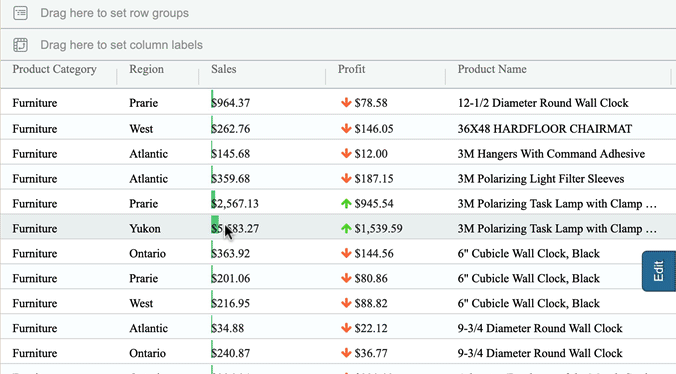
Task: Click the row groups icon
Action: [x=20, y=13]
